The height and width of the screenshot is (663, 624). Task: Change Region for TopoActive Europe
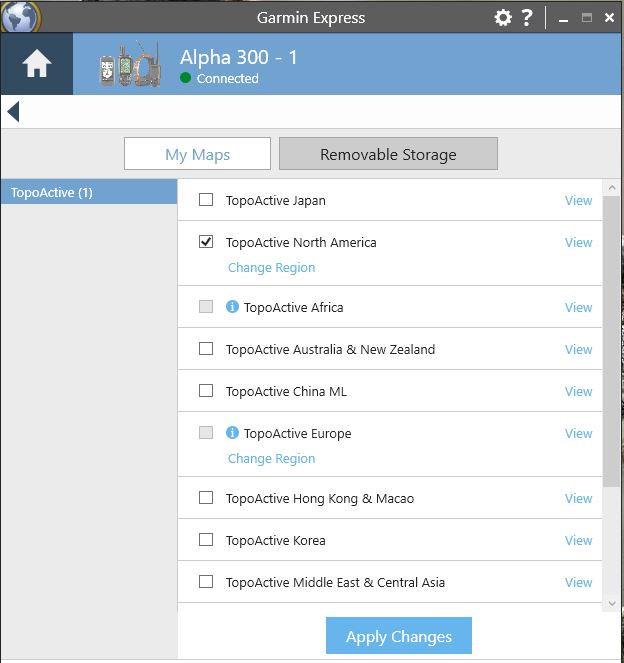[271, 458]
